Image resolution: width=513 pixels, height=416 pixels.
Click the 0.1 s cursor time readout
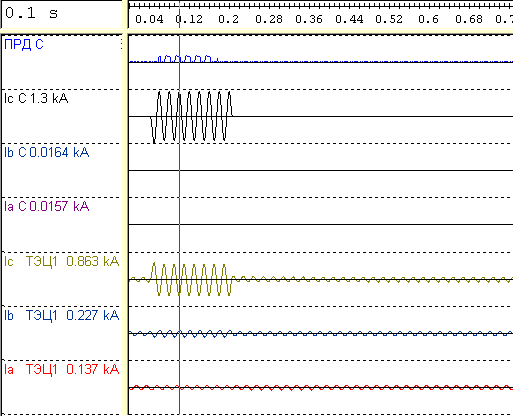point(32,13)
